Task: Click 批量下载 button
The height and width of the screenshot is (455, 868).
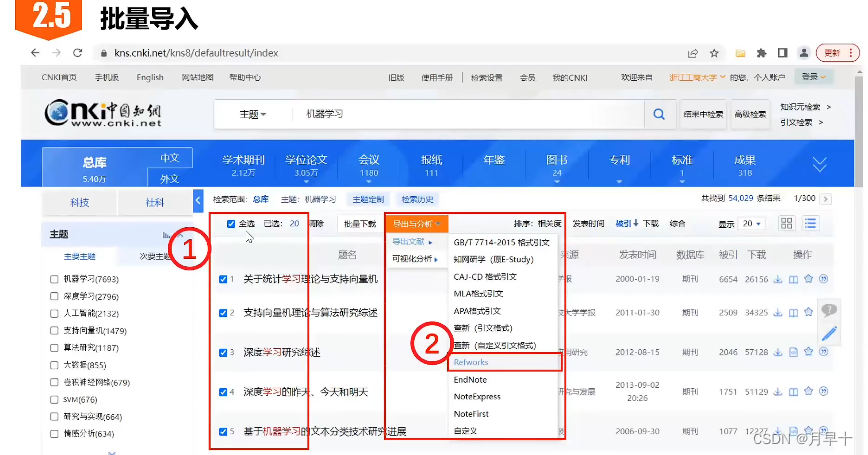Action: point(360,224)
